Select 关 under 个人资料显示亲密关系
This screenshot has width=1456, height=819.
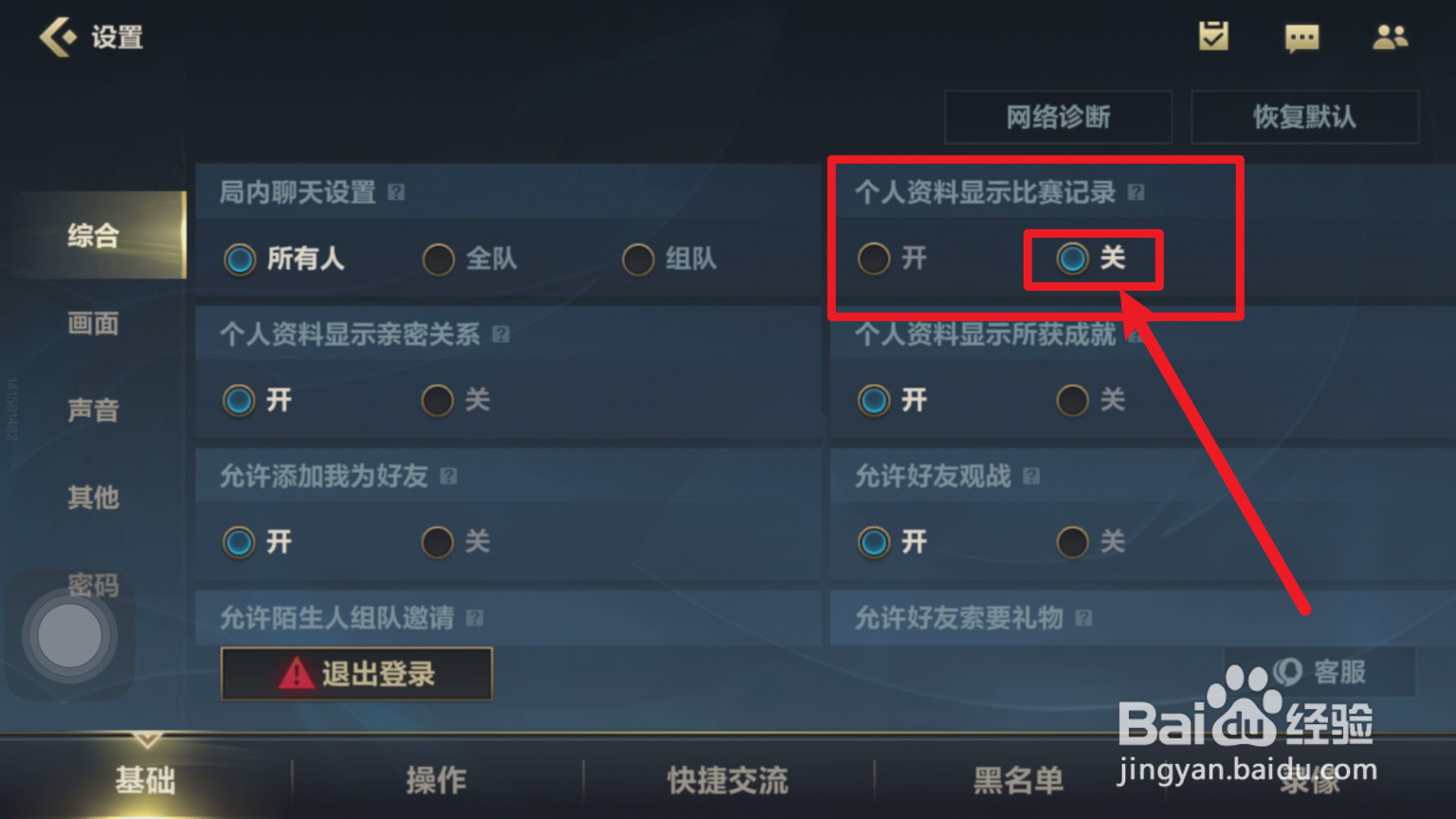(456, 400)
